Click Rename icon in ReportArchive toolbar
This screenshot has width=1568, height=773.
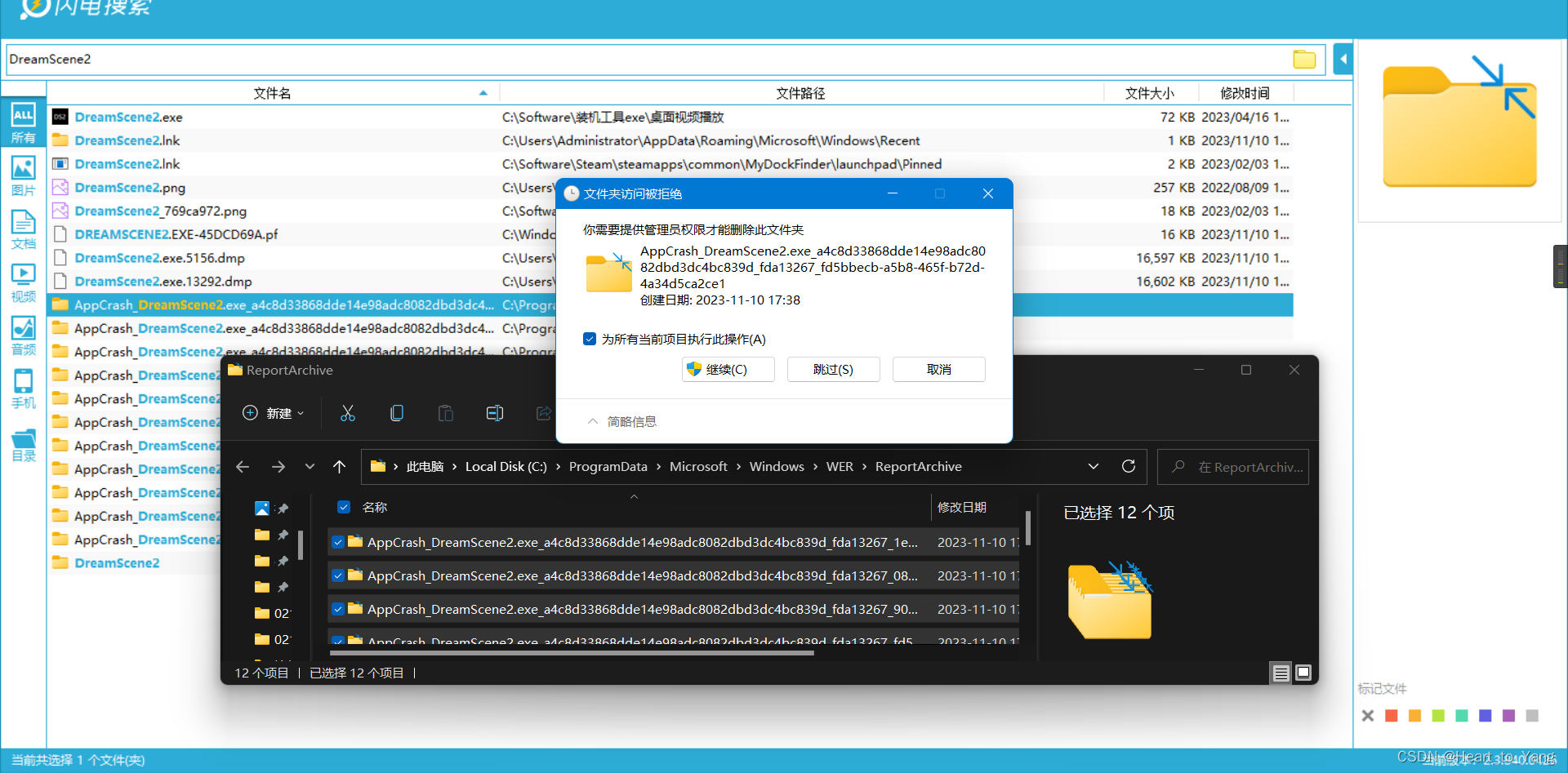(495, 413)
